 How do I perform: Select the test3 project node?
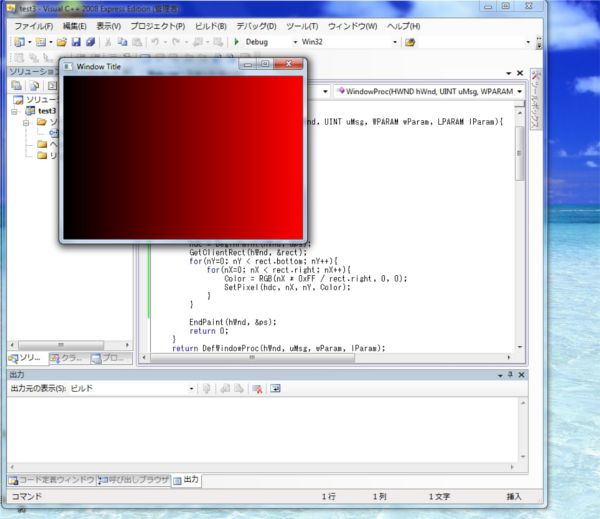click(x=47, y=111)
